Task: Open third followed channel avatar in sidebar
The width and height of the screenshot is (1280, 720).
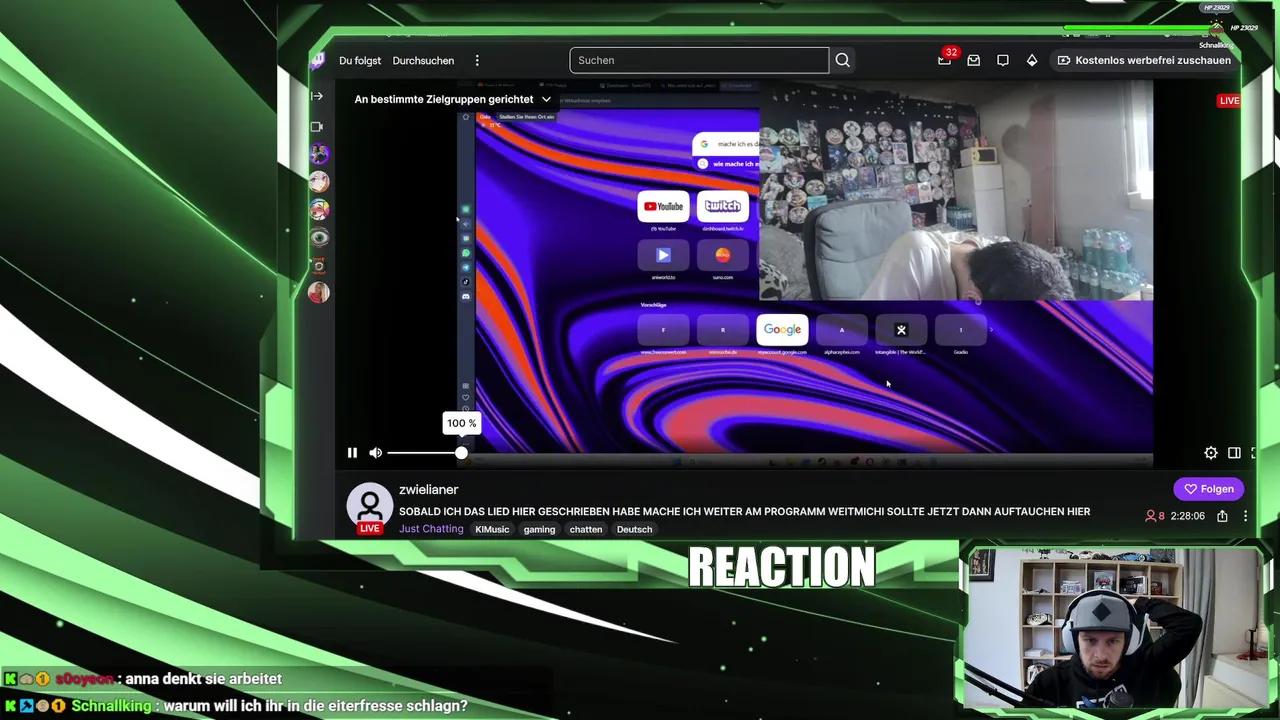Action: point(319,209)
